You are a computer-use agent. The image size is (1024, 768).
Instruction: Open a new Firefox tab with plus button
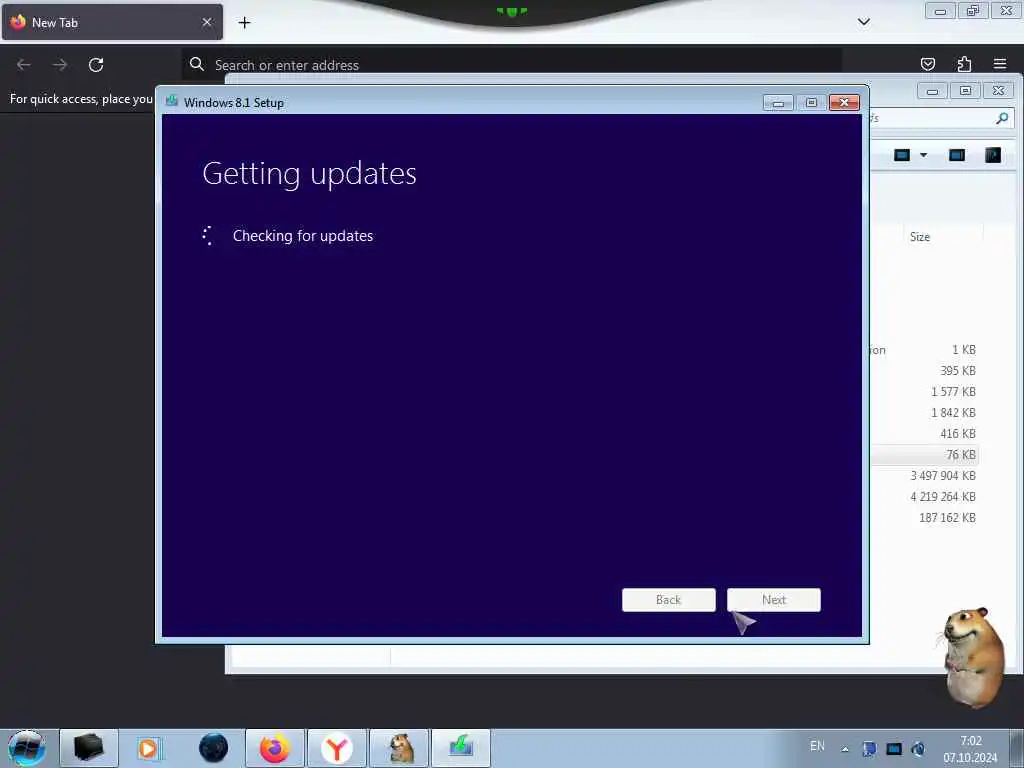tap(244, 22)
